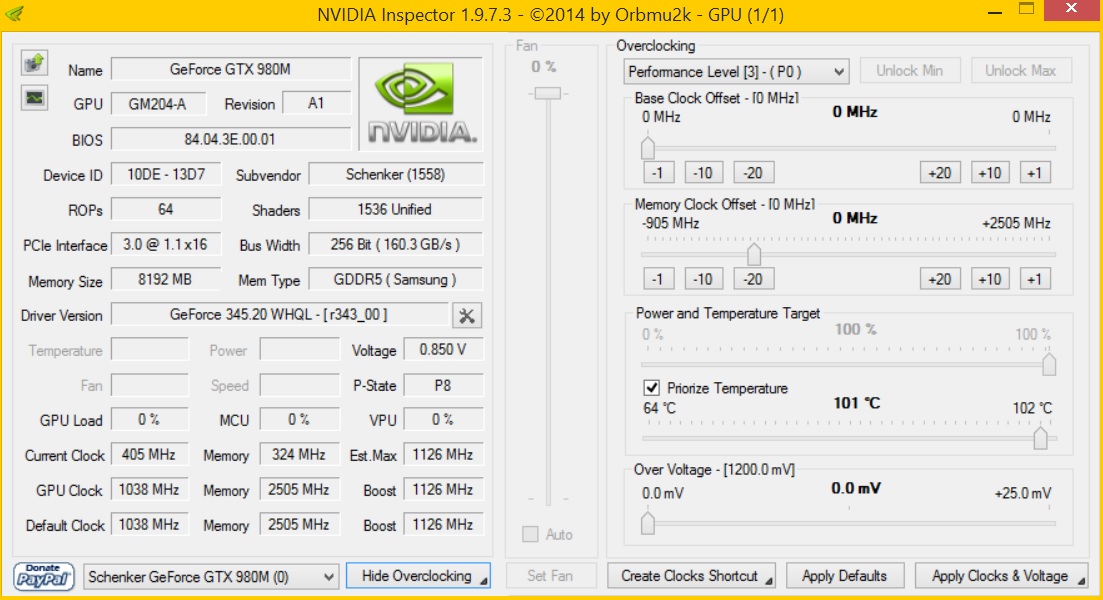Click the upload screenshot icon beside Name
The width and height of the screenshot is (1103, 600).
[x=34, y=63]
